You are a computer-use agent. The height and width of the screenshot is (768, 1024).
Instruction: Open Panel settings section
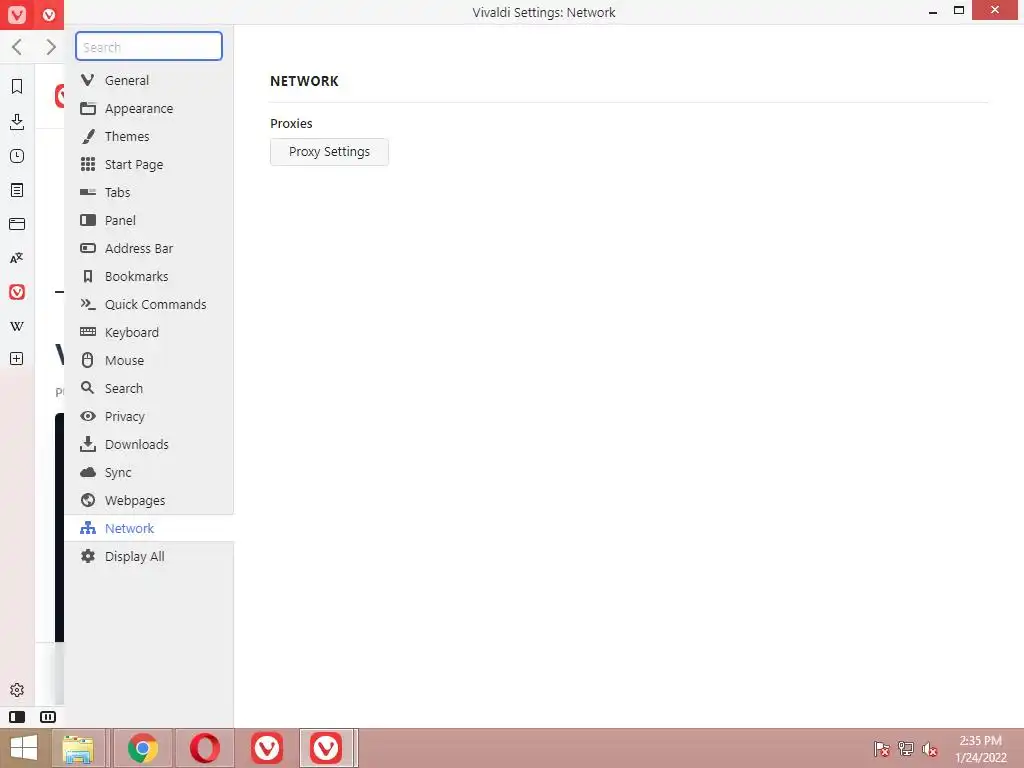tap(149, 220)
